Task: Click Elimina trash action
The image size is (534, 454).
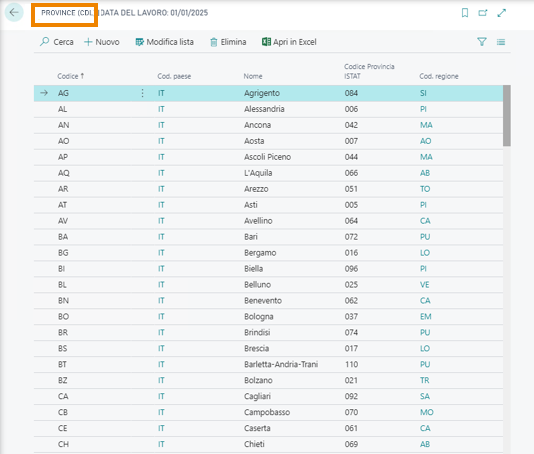Action: 228,42
